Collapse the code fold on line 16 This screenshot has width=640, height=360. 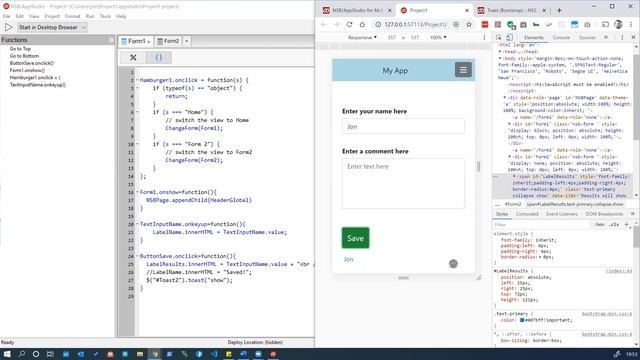tap(138, 192)
